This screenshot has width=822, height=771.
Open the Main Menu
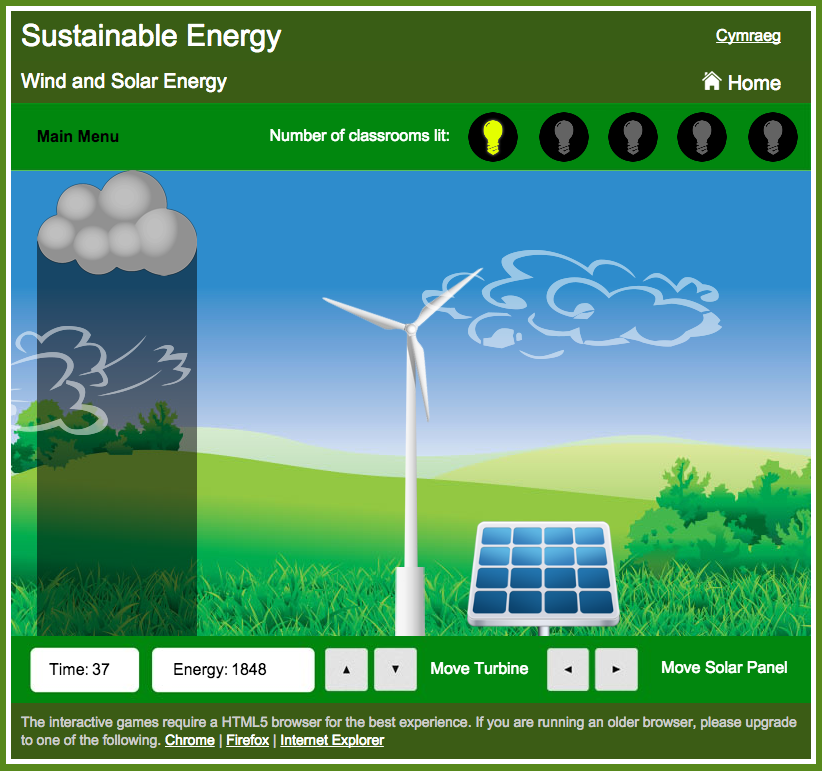tap(78, 136)
